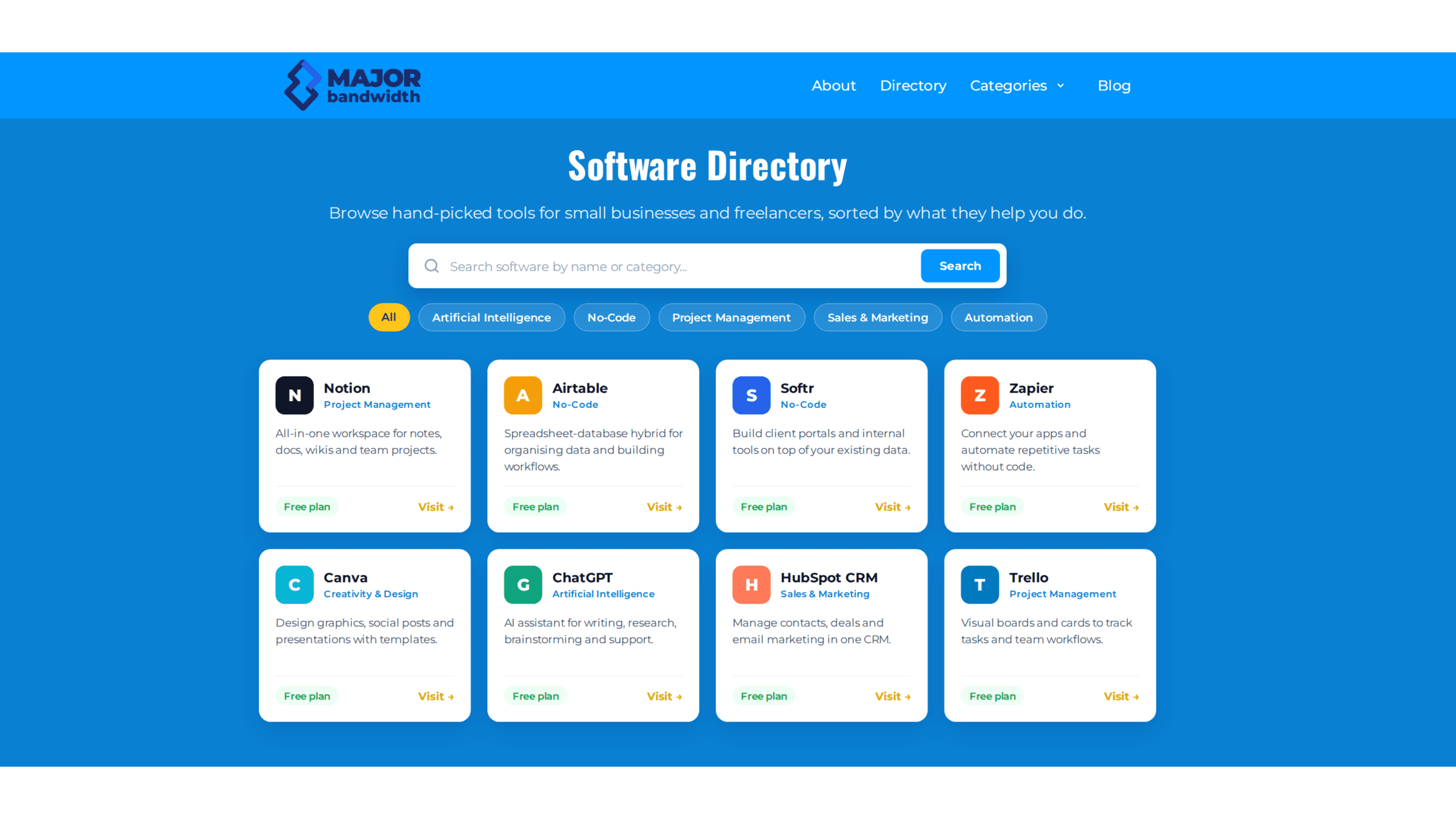1456x819 pixels.
Task: Click the Notion card title
Action: [x=347, y=388]
